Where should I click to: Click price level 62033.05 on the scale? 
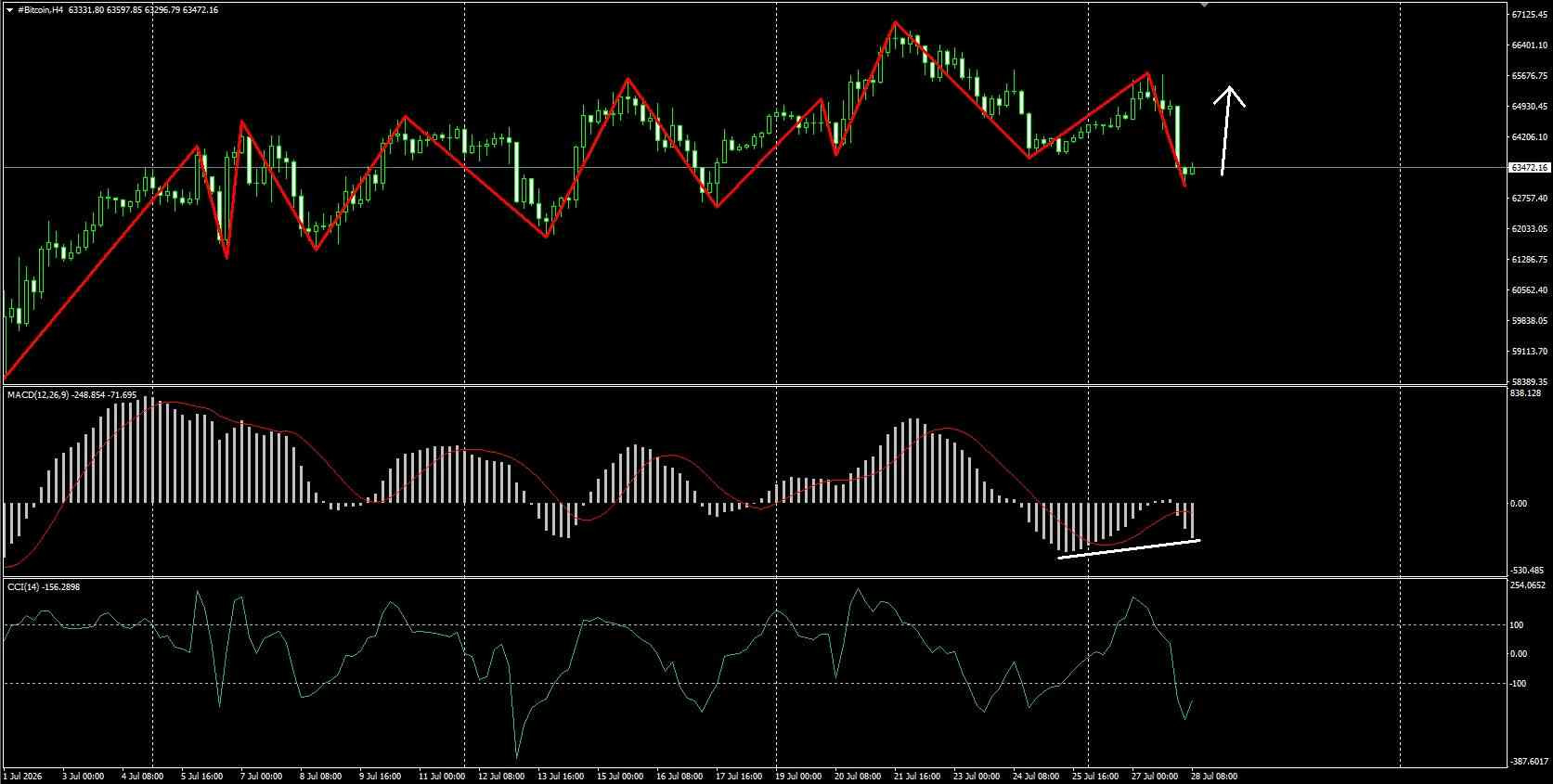coord(1530,229)
